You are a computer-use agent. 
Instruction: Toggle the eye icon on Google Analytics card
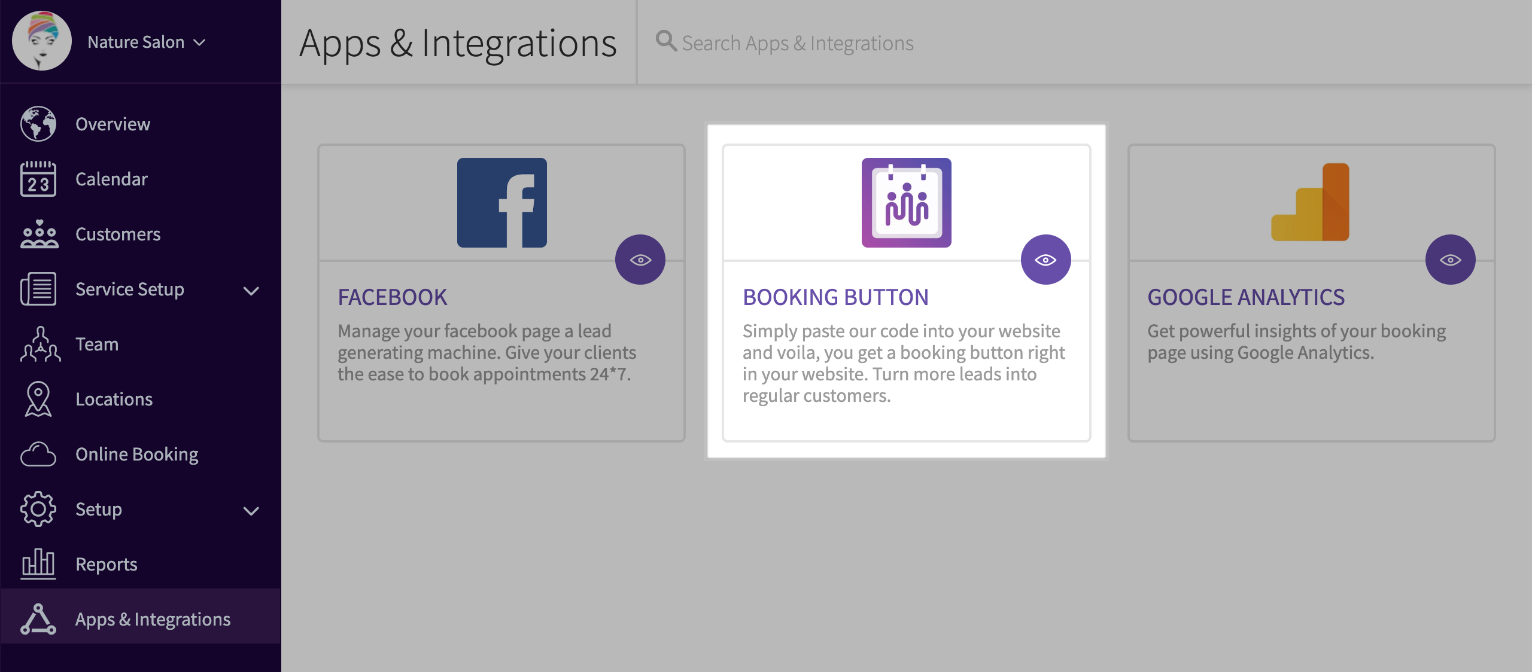[x=1450, y=260]
